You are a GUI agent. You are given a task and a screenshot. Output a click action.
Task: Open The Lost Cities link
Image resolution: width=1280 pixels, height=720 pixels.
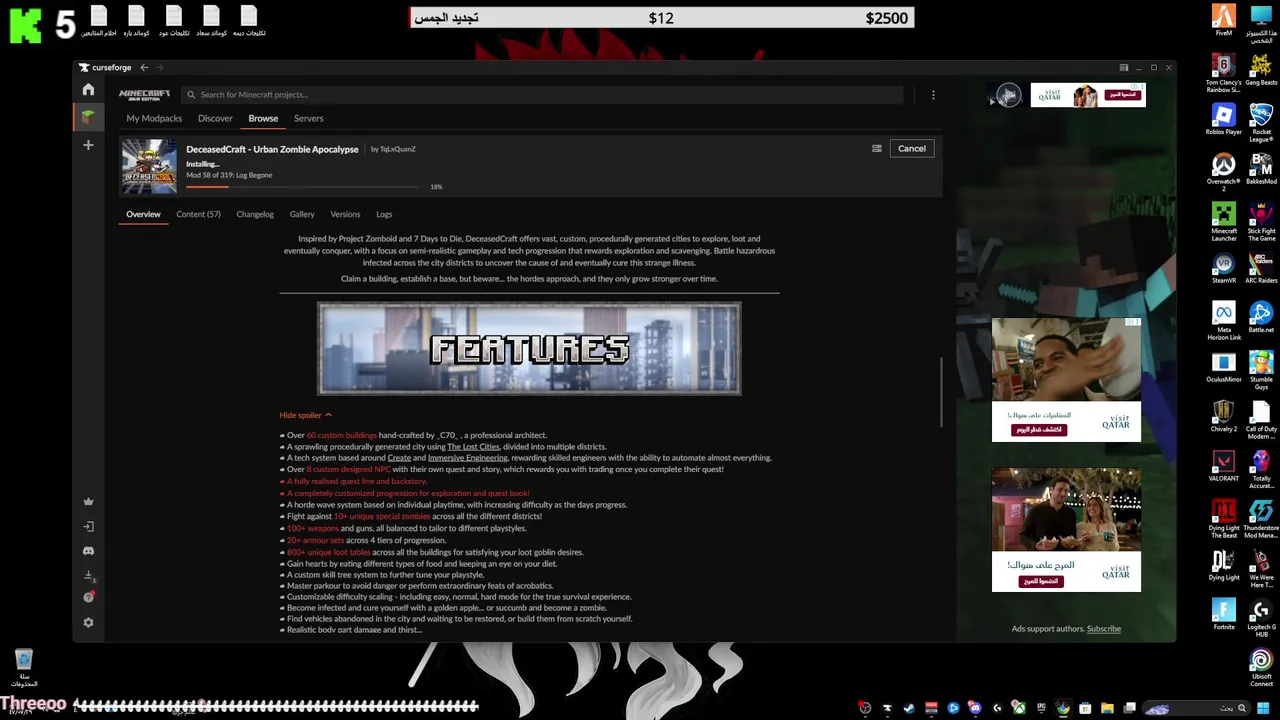tap(473, 447)
